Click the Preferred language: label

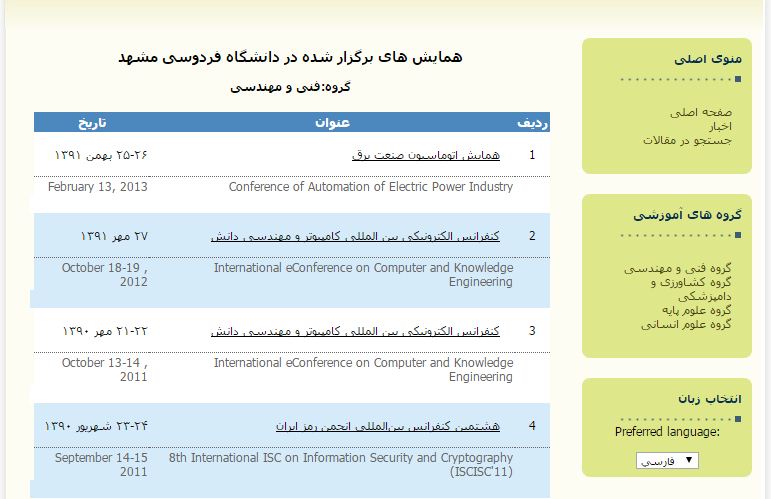(x=667, y=432)
